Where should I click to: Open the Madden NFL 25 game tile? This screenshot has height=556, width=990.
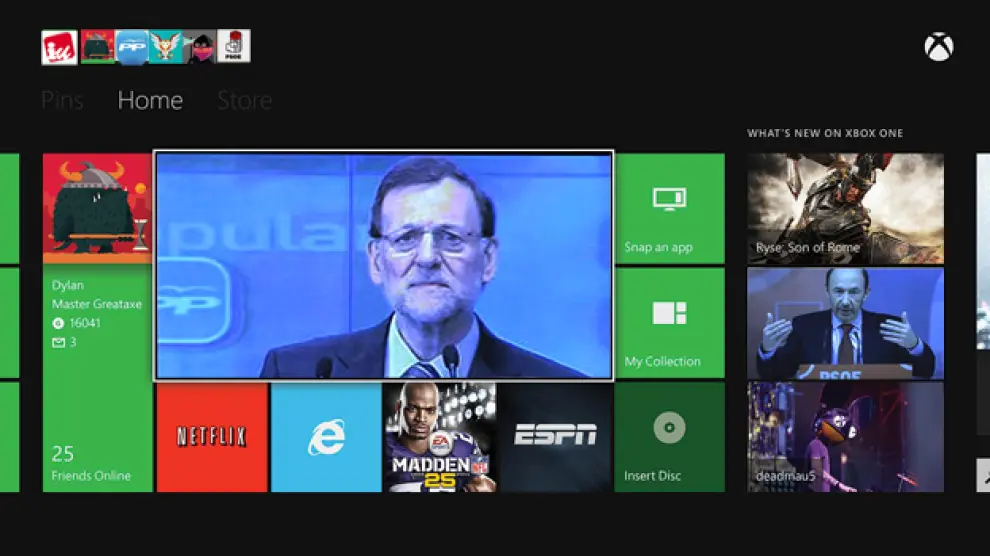point(440,437)
